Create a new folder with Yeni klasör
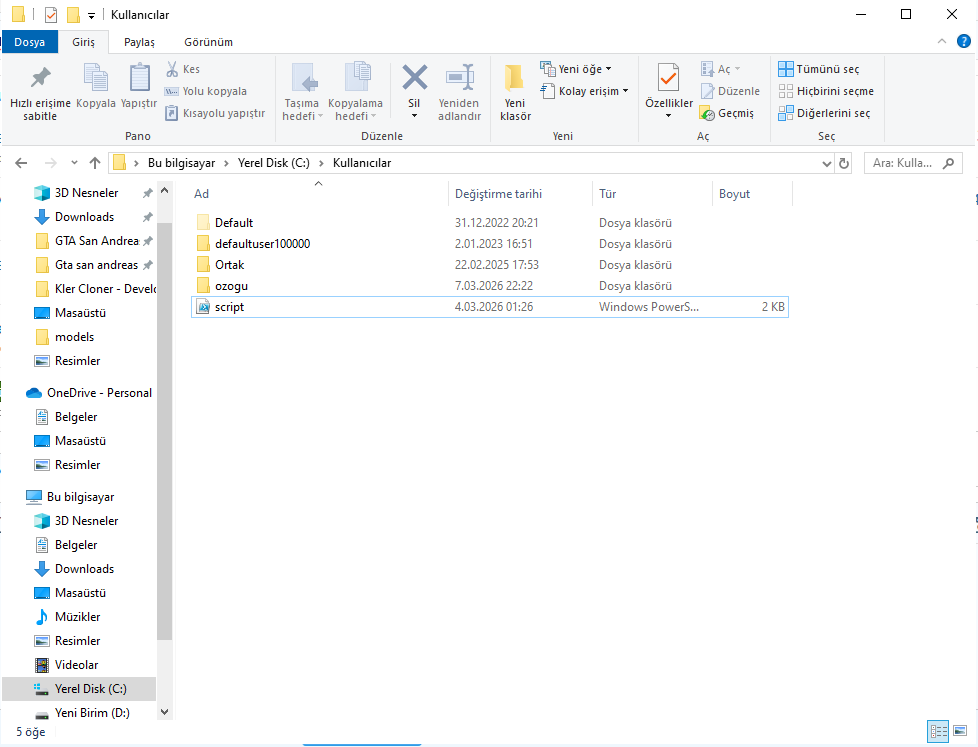The width and height of the screenshot is (978, 747). tap(515, 92)
